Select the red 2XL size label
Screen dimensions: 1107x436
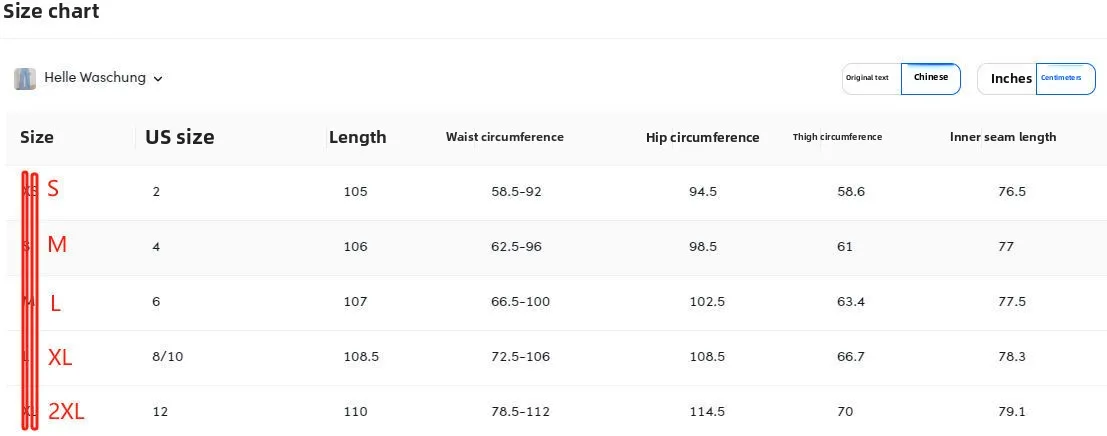[66, 410]
